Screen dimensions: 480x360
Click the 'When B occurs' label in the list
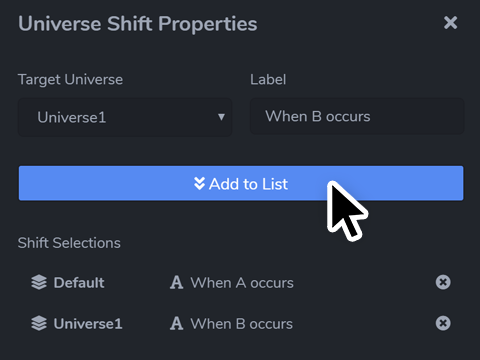(x=242, y=324)
